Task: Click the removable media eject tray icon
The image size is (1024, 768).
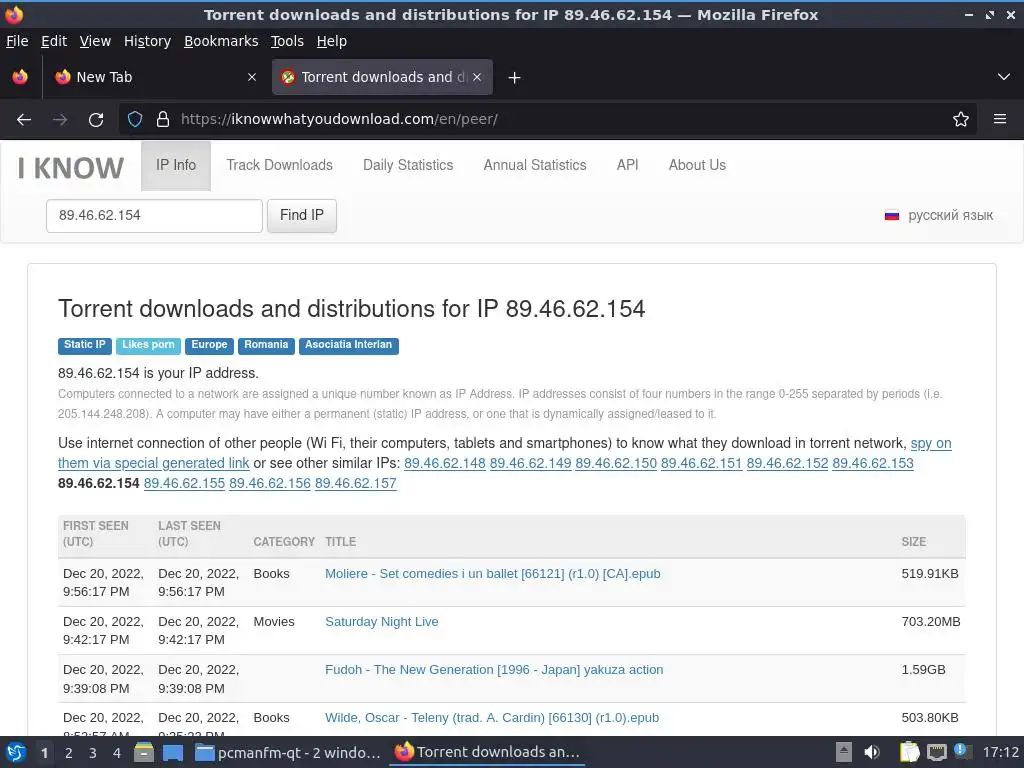Action: [844, 752]
